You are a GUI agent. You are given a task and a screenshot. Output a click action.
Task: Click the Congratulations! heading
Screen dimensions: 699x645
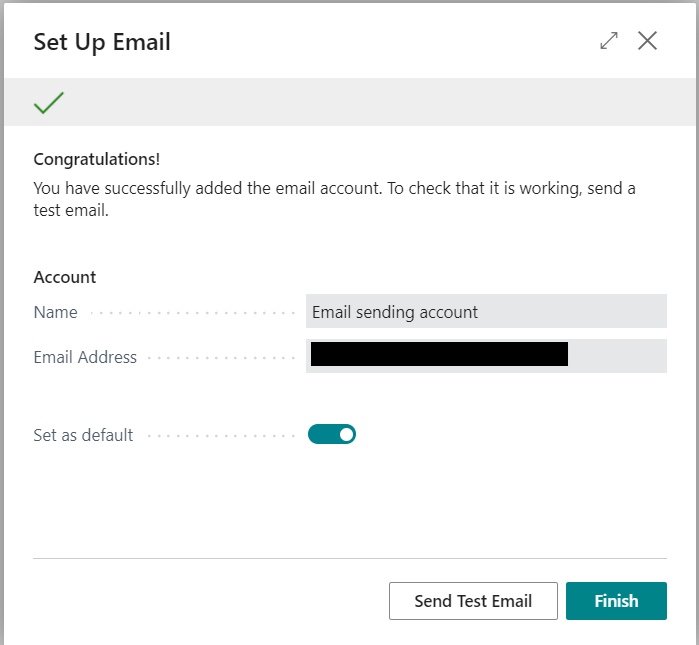point(97,159)
